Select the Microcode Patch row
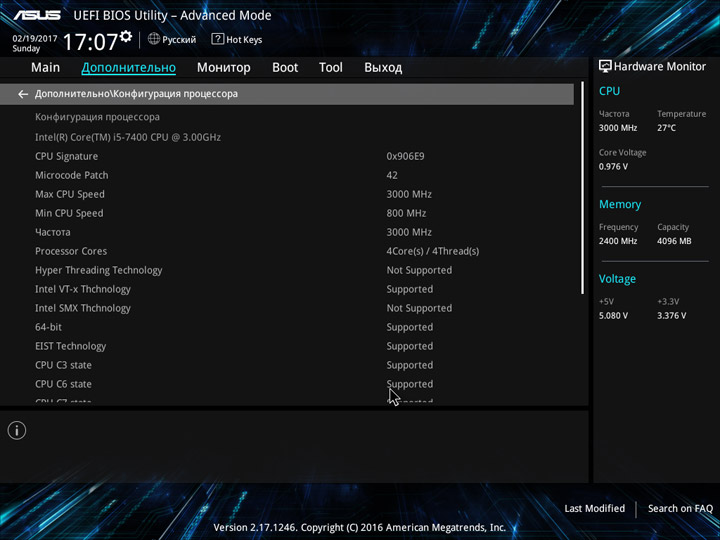The width and height of the screenshot is (720, 540). pyautogui.click(x=287, y=175)
